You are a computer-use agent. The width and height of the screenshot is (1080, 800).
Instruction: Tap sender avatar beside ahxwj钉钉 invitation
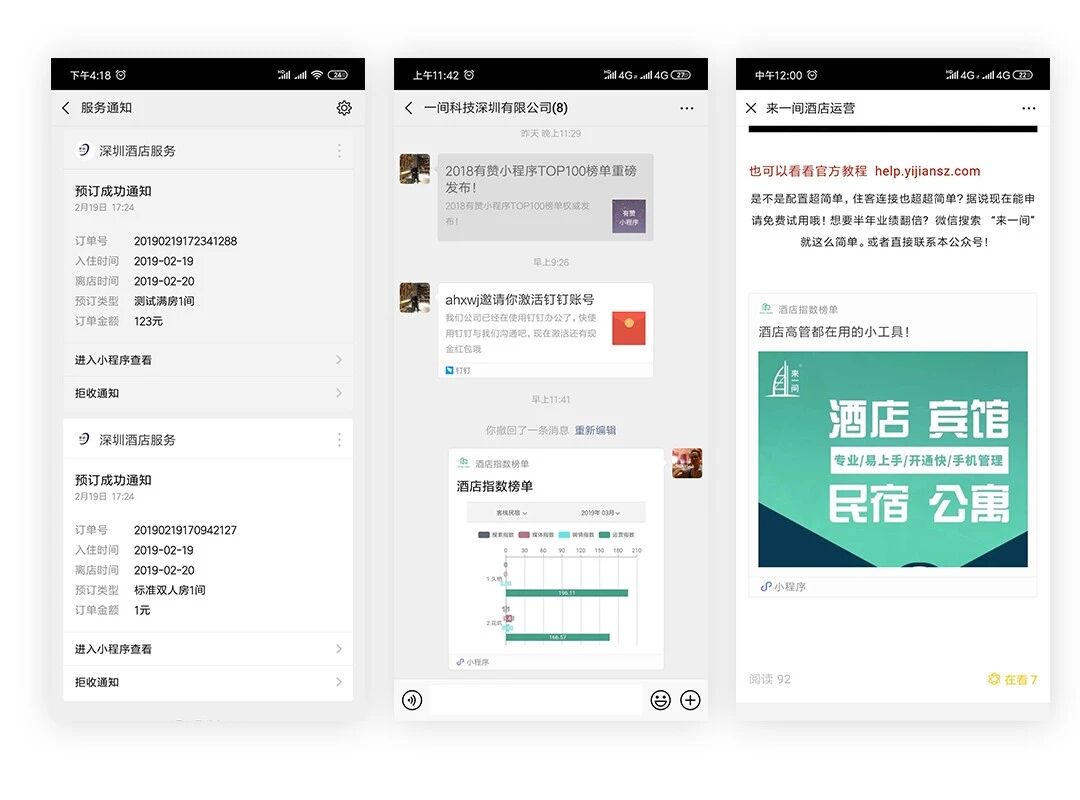415,298
